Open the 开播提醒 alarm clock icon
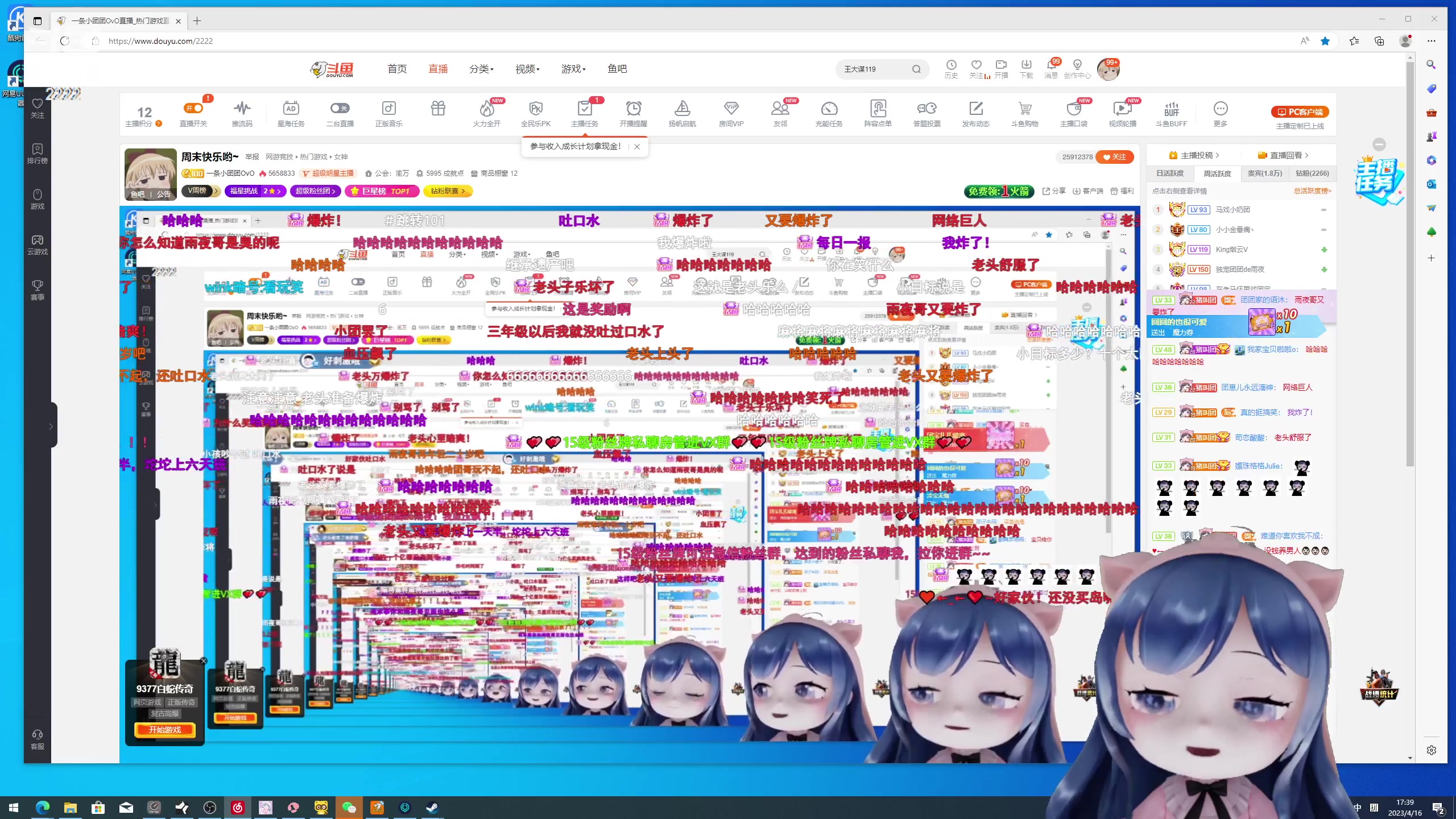The image size is (1456, 819). [x=633, y=109]
